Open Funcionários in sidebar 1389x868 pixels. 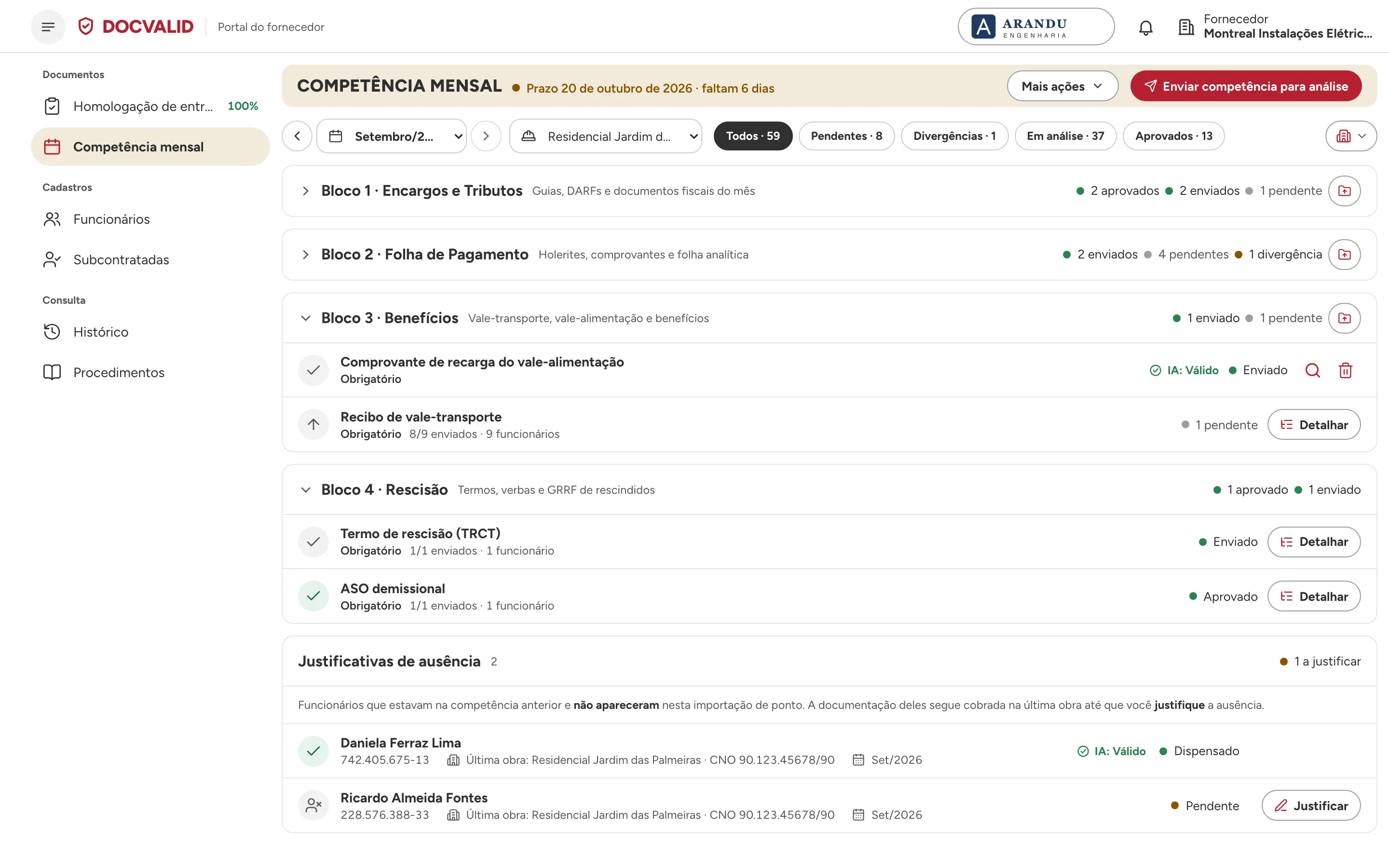click(x=150, y=219)
